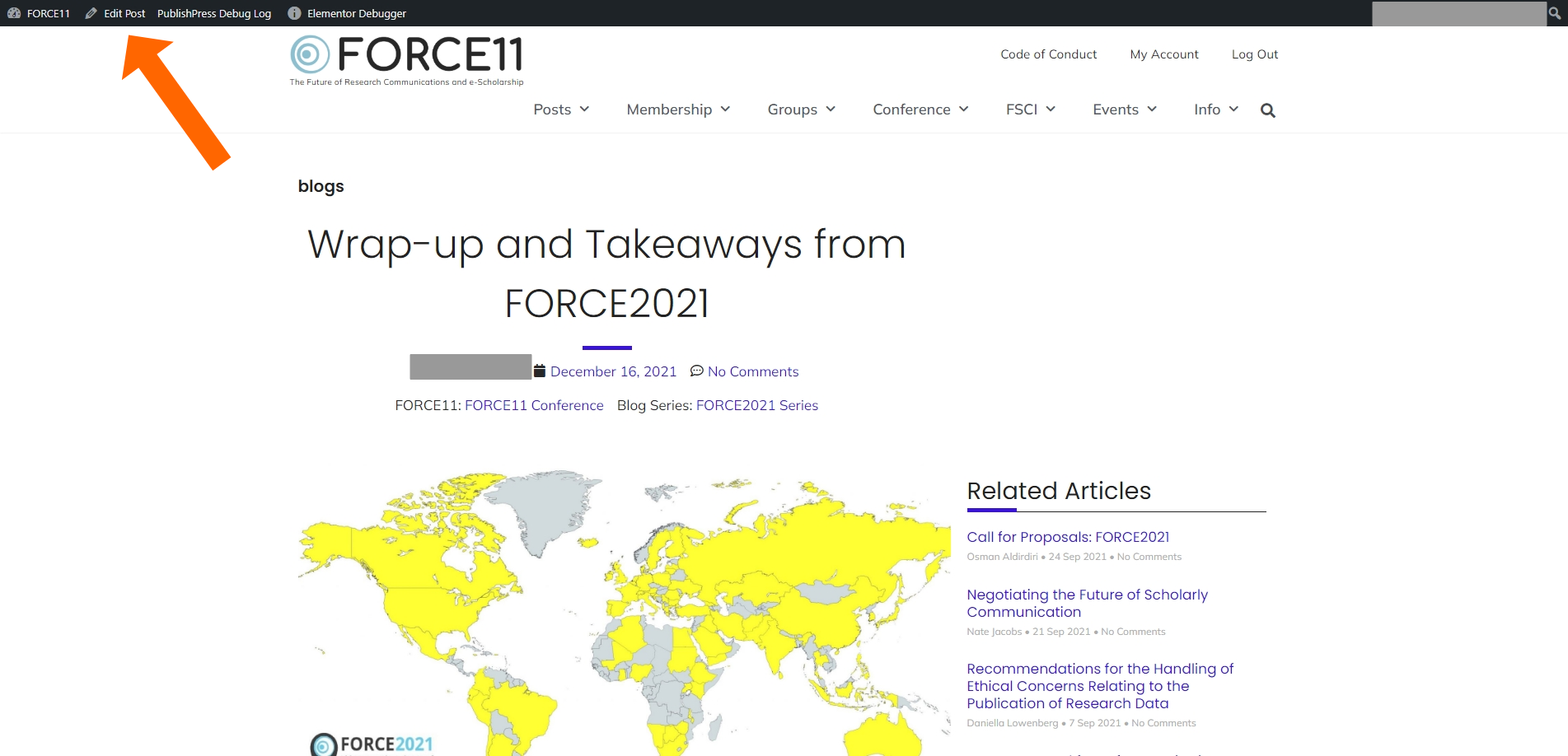Click the Edit Post pencil icon
This screenshot has height=756, width=1568.
tap(91, 13)
